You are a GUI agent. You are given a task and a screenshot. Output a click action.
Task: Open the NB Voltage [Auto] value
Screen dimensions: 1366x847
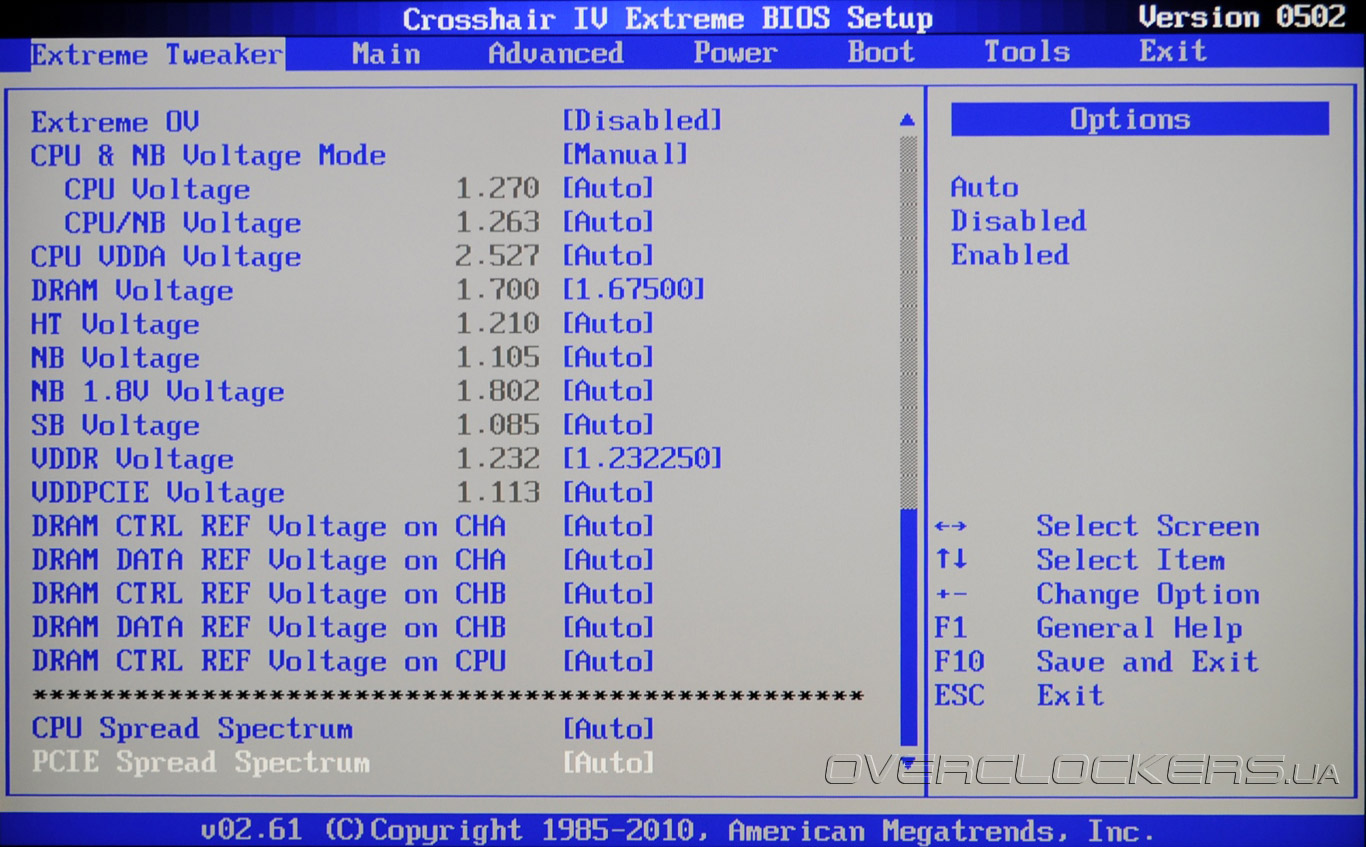[x=608, y=358]
